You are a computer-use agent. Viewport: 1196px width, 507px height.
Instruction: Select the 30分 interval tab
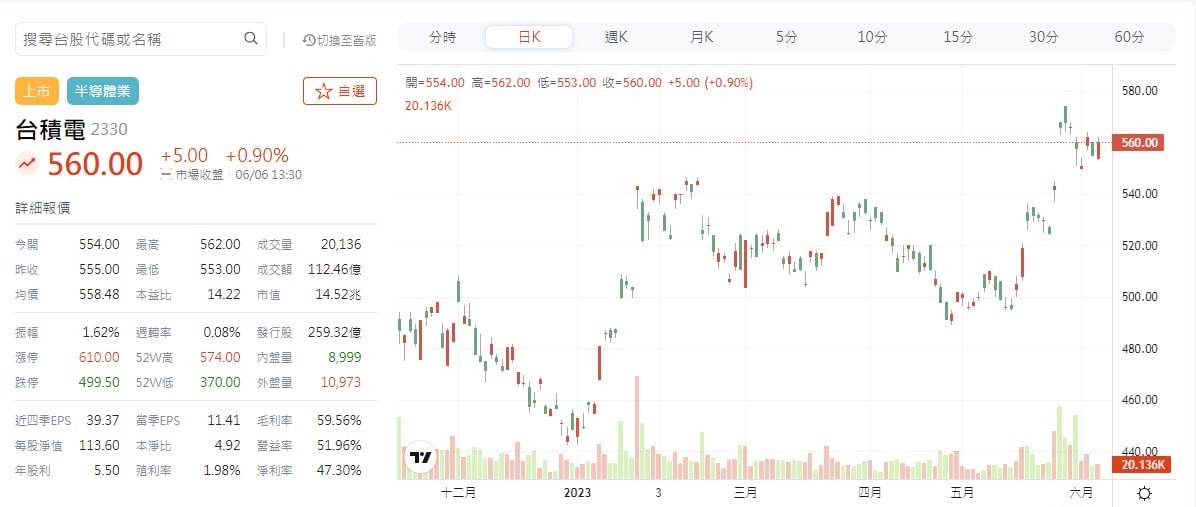[1044, 37]
